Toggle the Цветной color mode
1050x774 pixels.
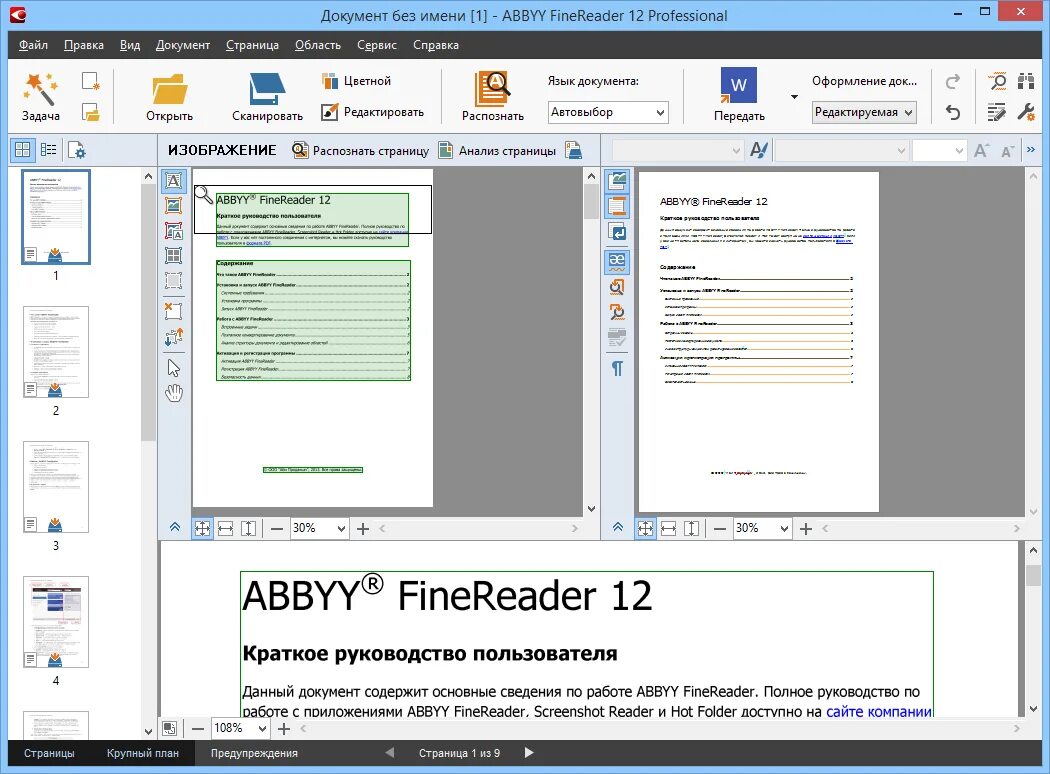[356, 81]
